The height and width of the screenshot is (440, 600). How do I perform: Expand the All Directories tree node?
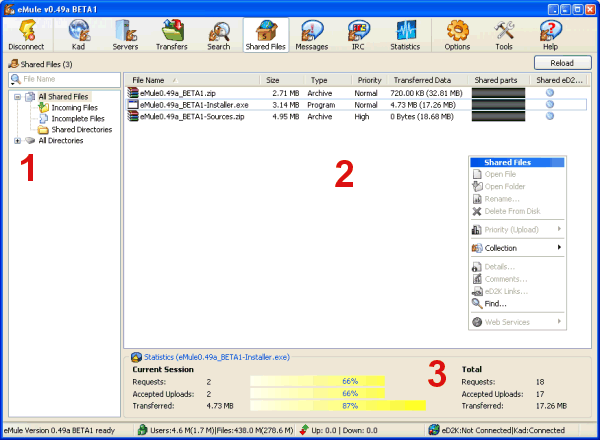17,141
